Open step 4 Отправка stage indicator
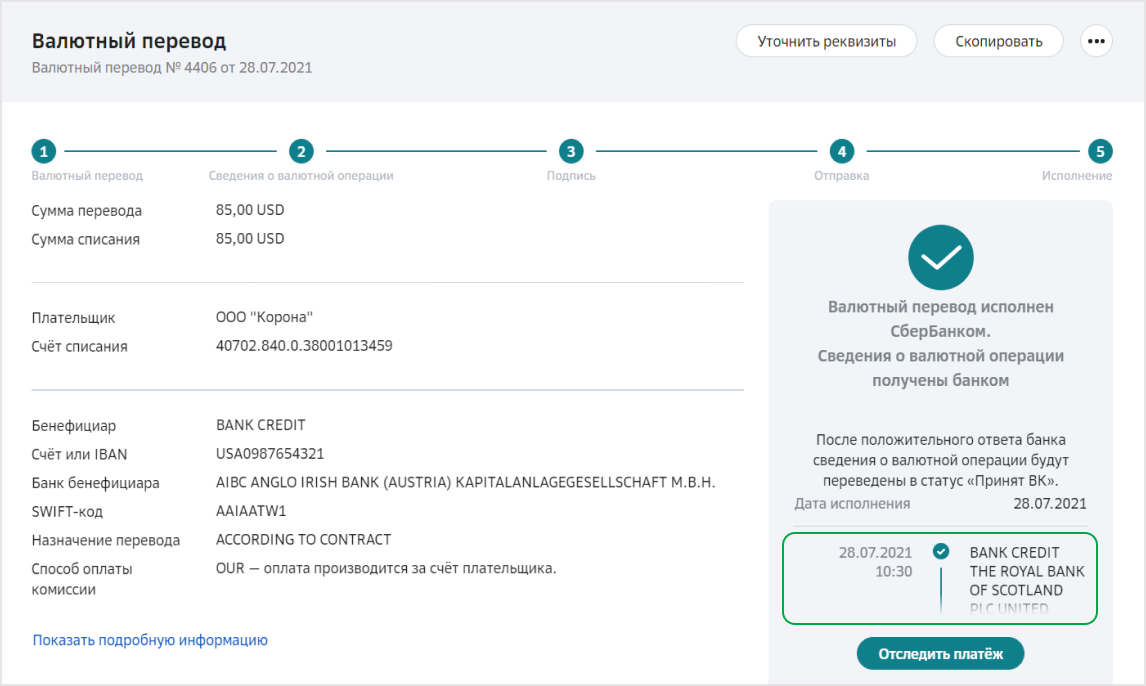The height and width of the screenshot is (686, 1146). click(841, 151)
